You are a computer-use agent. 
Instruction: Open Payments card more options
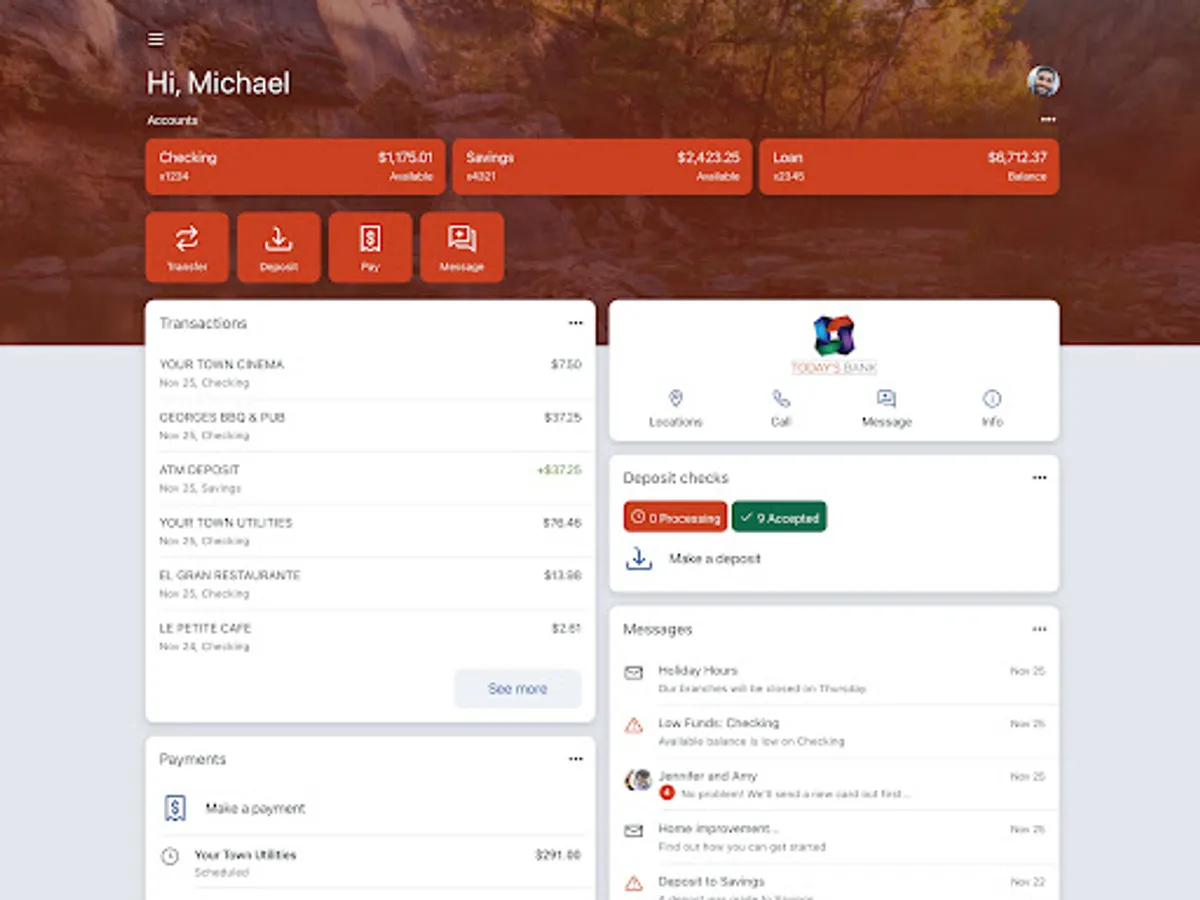pyautogui.click(x=576, y=759)
